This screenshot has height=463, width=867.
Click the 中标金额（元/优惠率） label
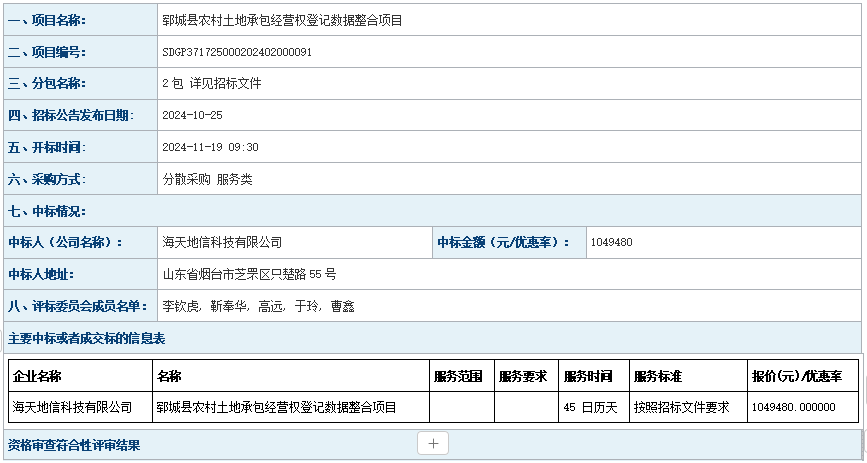pos(503,242)
